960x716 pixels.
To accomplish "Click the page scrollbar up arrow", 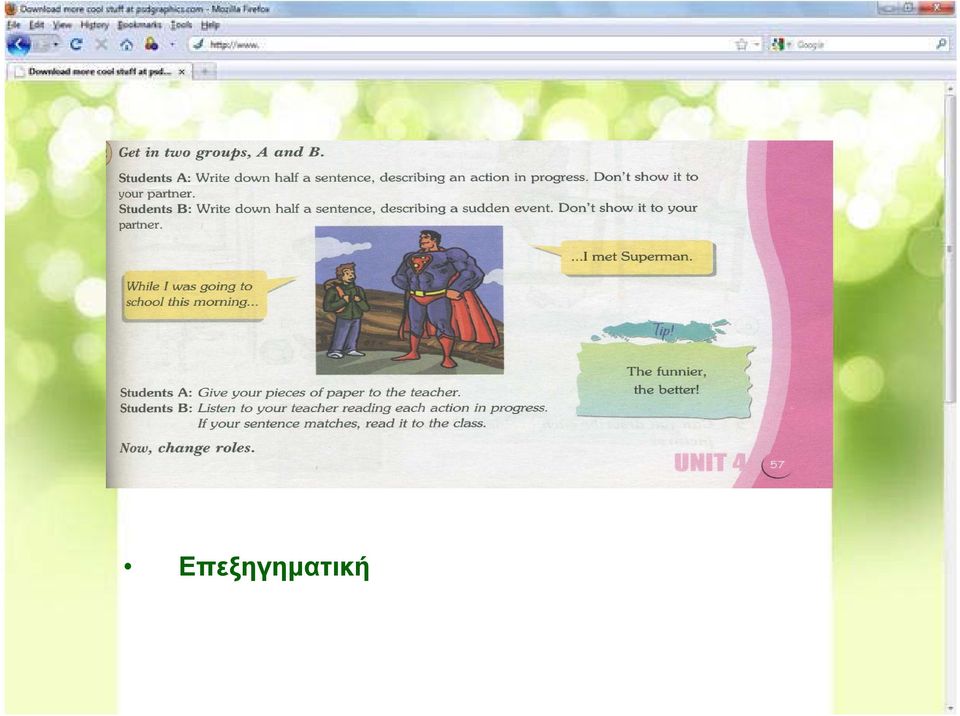I will click(x=950, y=88).
